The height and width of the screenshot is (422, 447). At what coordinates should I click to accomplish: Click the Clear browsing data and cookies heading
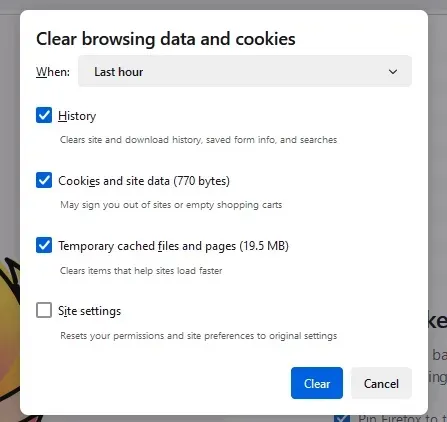(x=166, y=39)
